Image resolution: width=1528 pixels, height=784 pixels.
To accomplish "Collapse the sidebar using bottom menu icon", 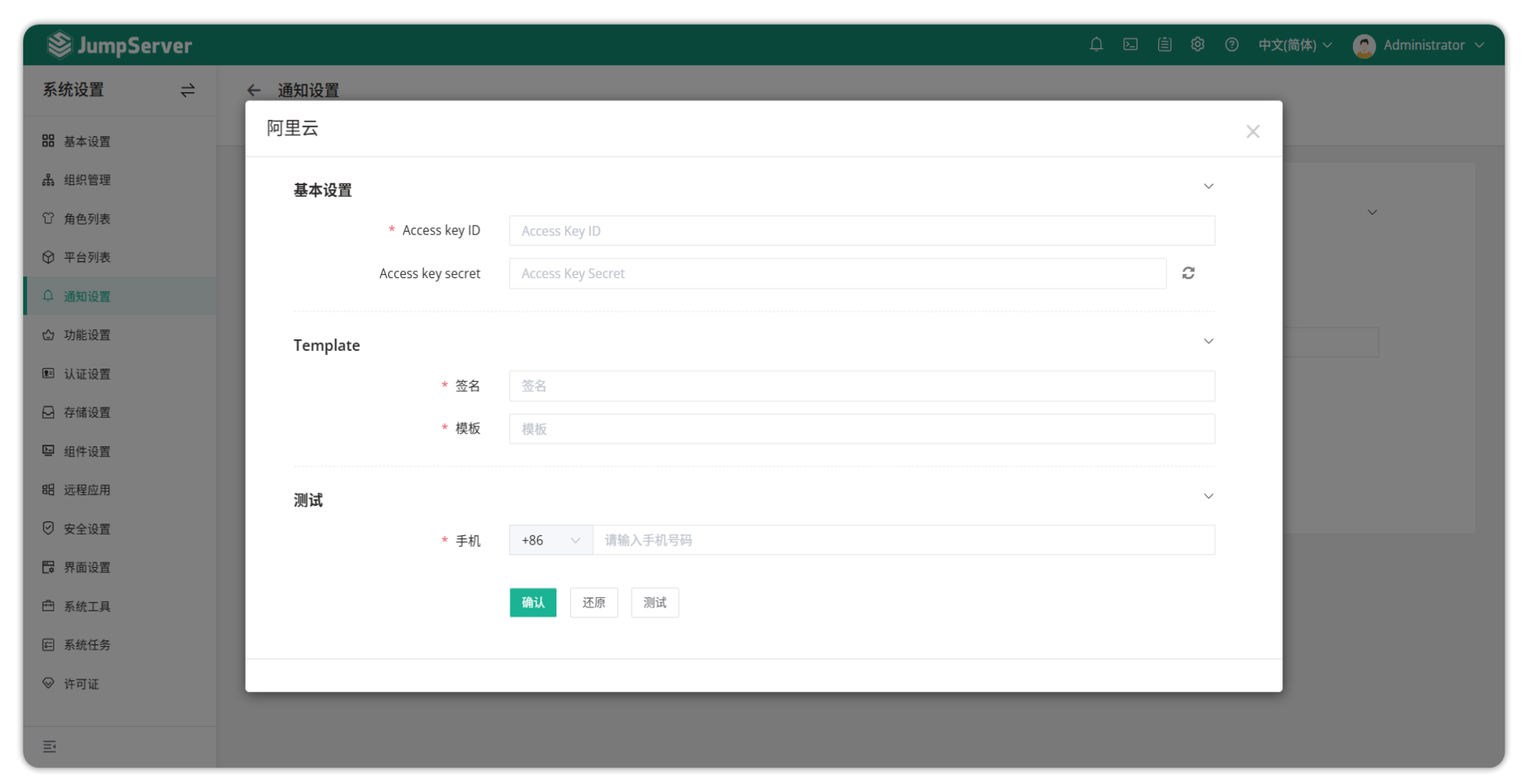I will pos(50,747).
